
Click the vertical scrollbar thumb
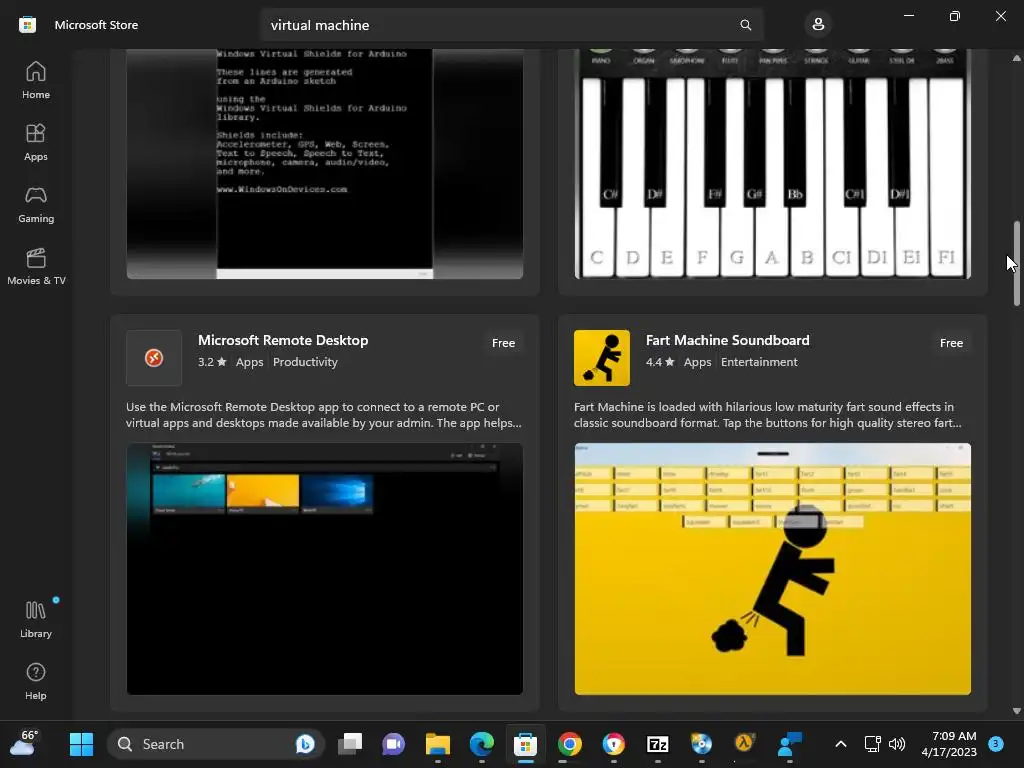click(1016, 264)
